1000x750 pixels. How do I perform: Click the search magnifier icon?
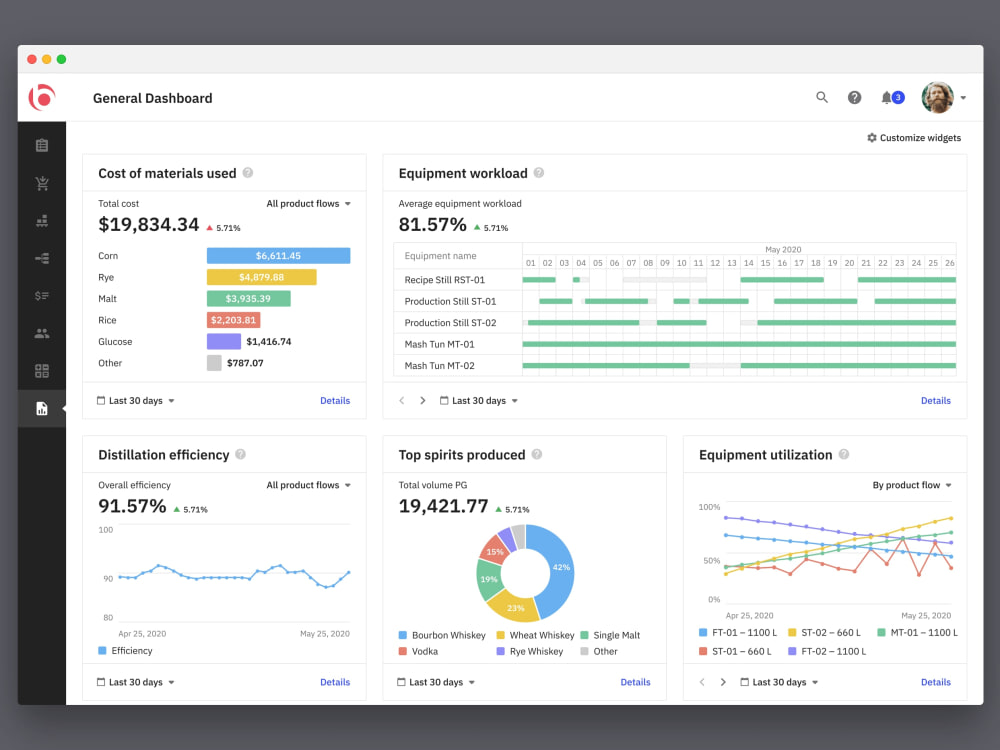pyautogui.click(x=821, y=97)
